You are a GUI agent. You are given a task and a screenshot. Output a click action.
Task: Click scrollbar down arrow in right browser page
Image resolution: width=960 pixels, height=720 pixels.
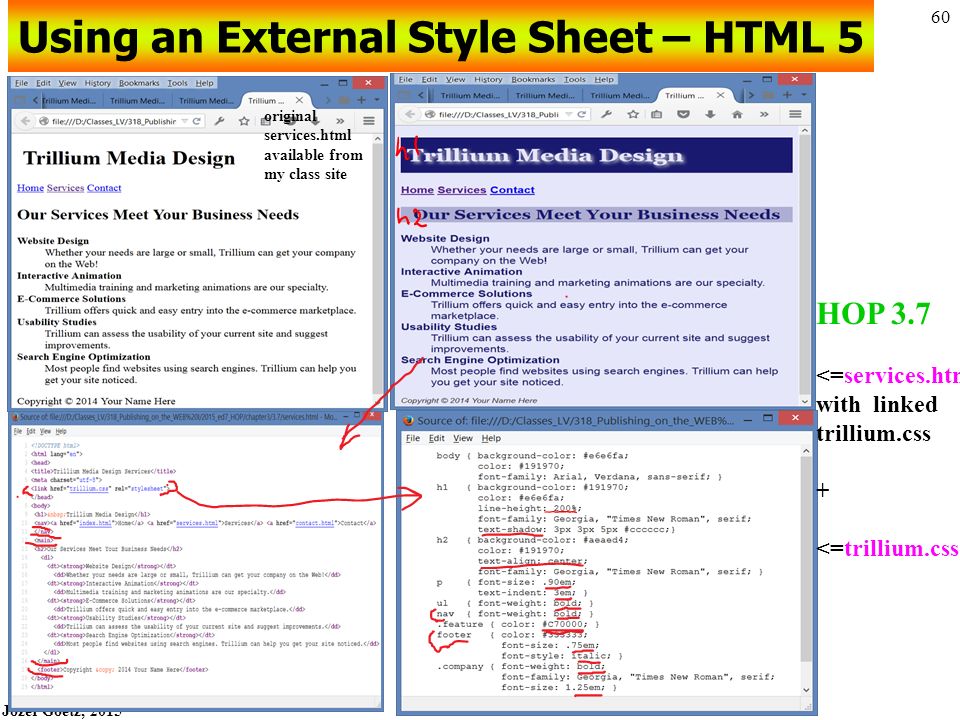tap(805, 401)
